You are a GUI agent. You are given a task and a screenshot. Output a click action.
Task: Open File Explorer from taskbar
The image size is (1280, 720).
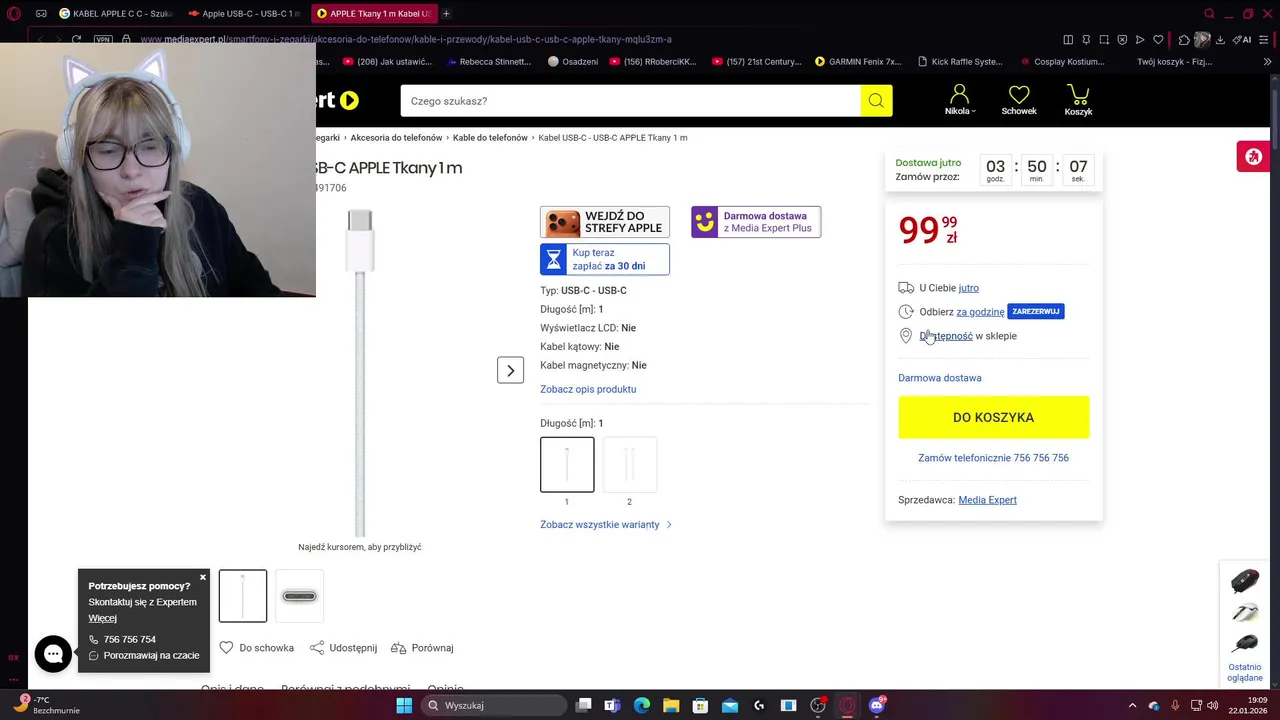coord(671,705)
